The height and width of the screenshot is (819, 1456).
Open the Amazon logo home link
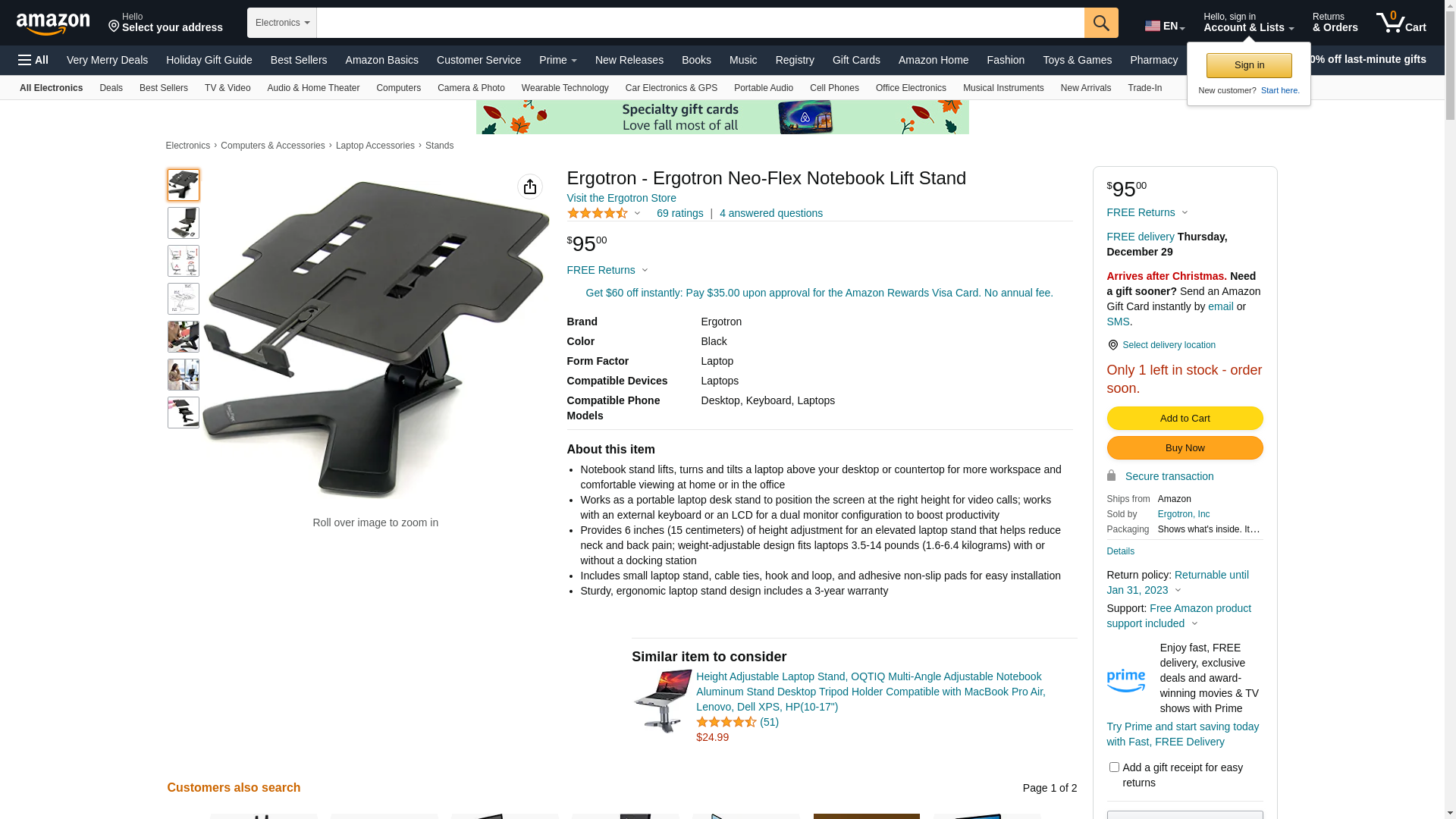53,24
